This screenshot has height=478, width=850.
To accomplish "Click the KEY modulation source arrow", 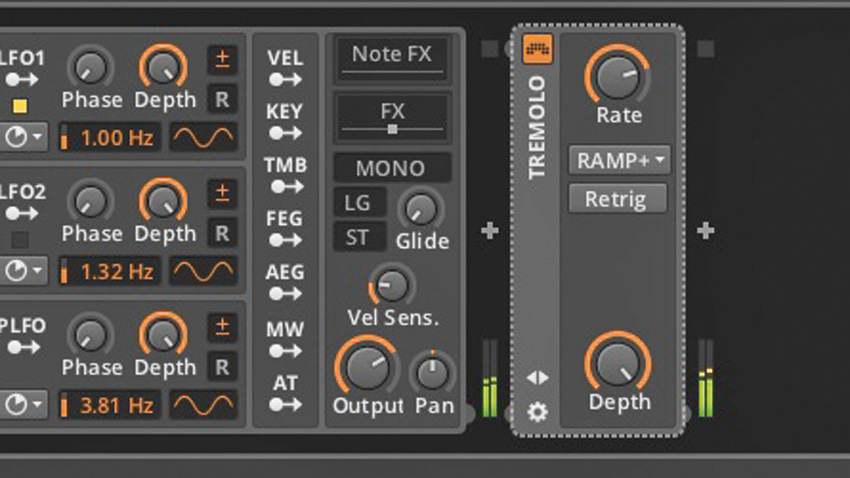I will 285,133.
